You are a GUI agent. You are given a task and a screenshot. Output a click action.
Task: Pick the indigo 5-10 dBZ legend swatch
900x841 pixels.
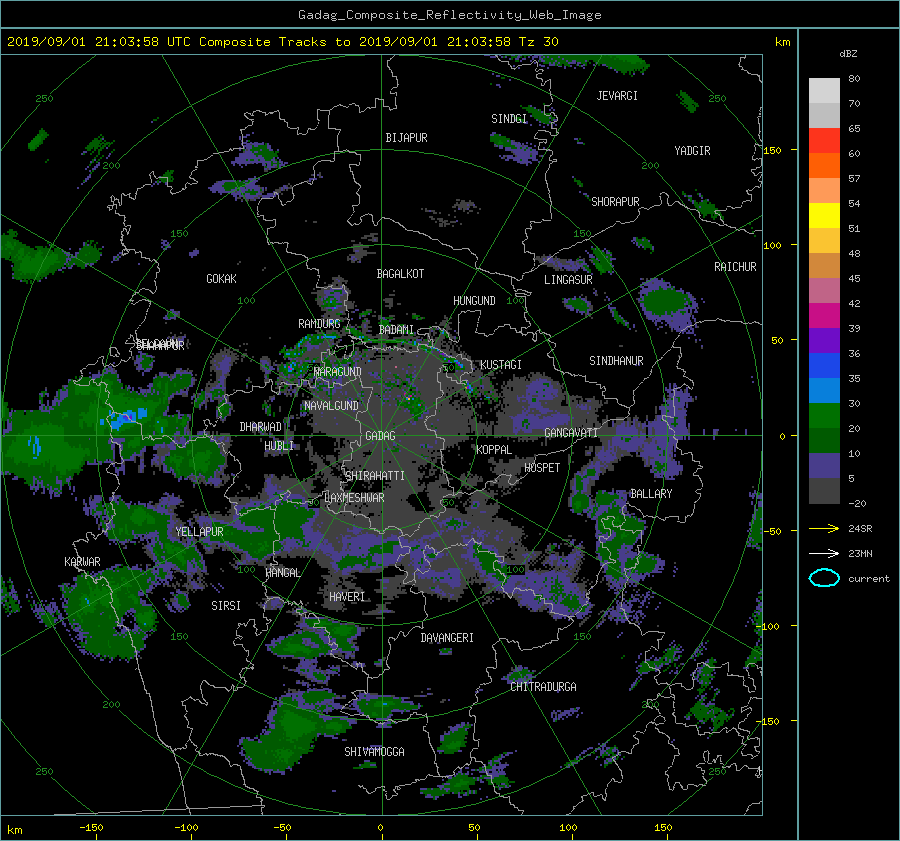coord(824,466)
